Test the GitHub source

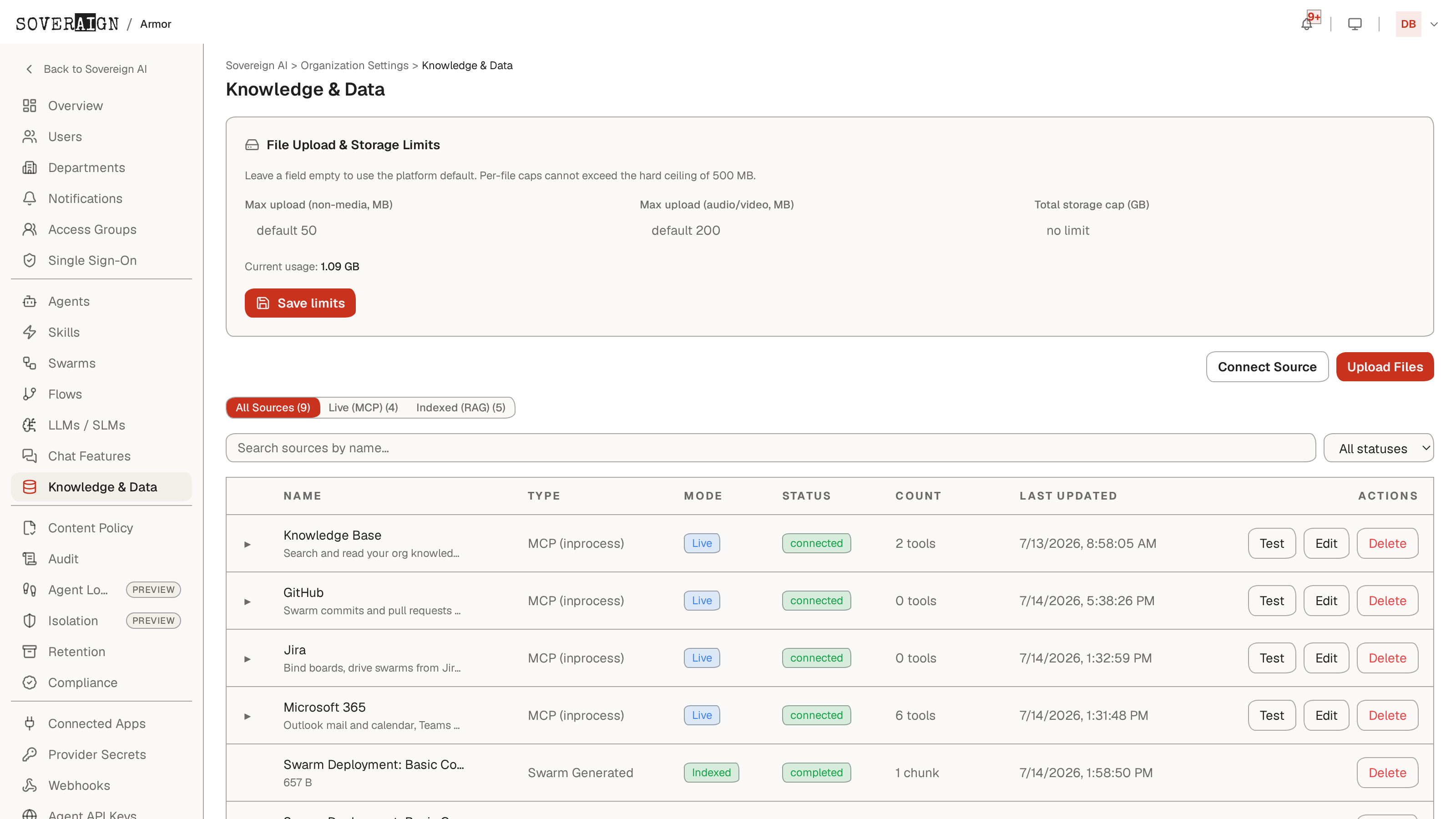pyautogui.click(x=1272, y=600)
